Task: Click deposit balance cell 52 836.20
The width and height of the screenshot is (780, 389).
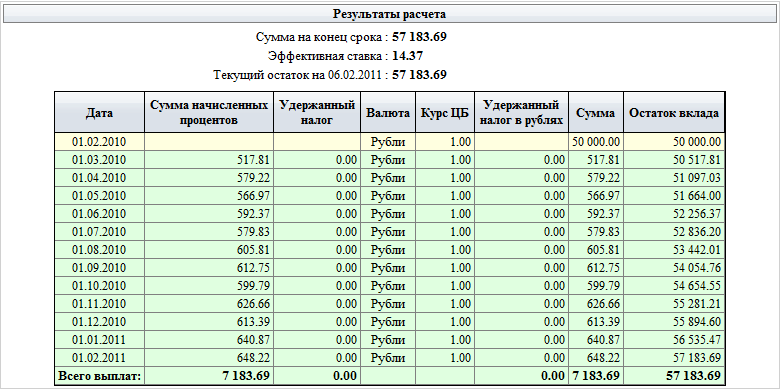Action: pos(674,232)
